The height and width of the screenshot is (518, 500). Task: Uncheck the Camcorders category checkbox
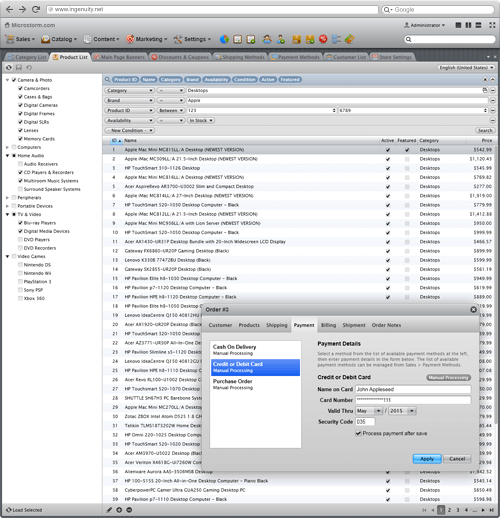point(20,88)
